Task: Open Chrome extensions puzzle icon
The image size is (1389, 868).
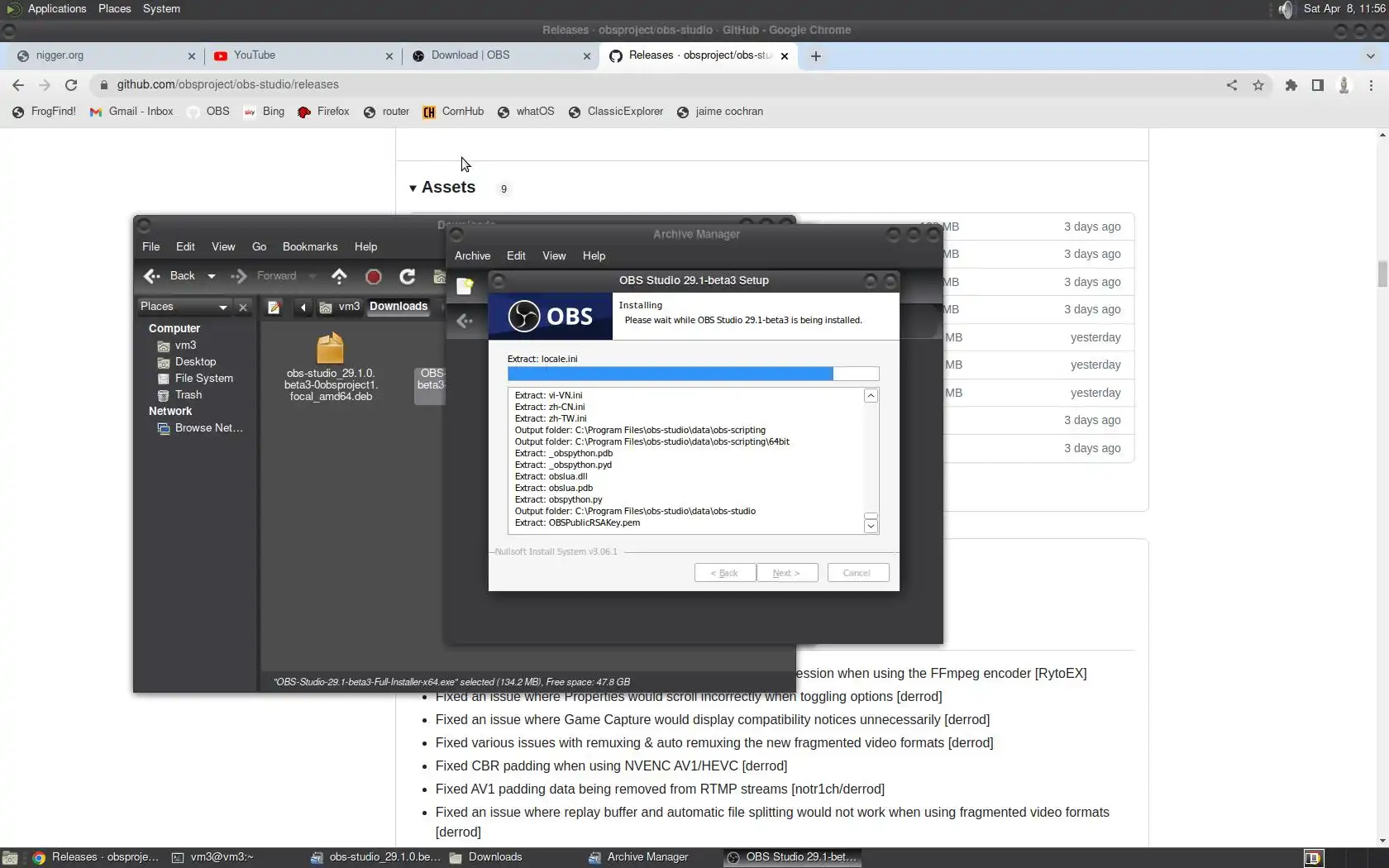Action: (1291, 84)
